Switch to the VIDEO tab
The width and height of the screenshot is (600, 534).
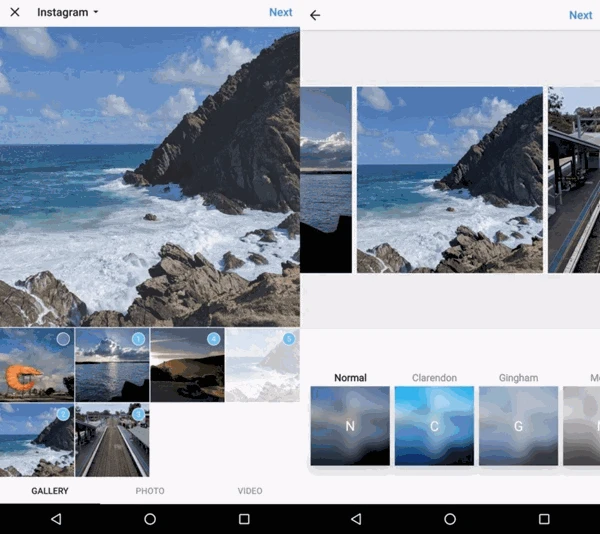(x=250, y=491)
